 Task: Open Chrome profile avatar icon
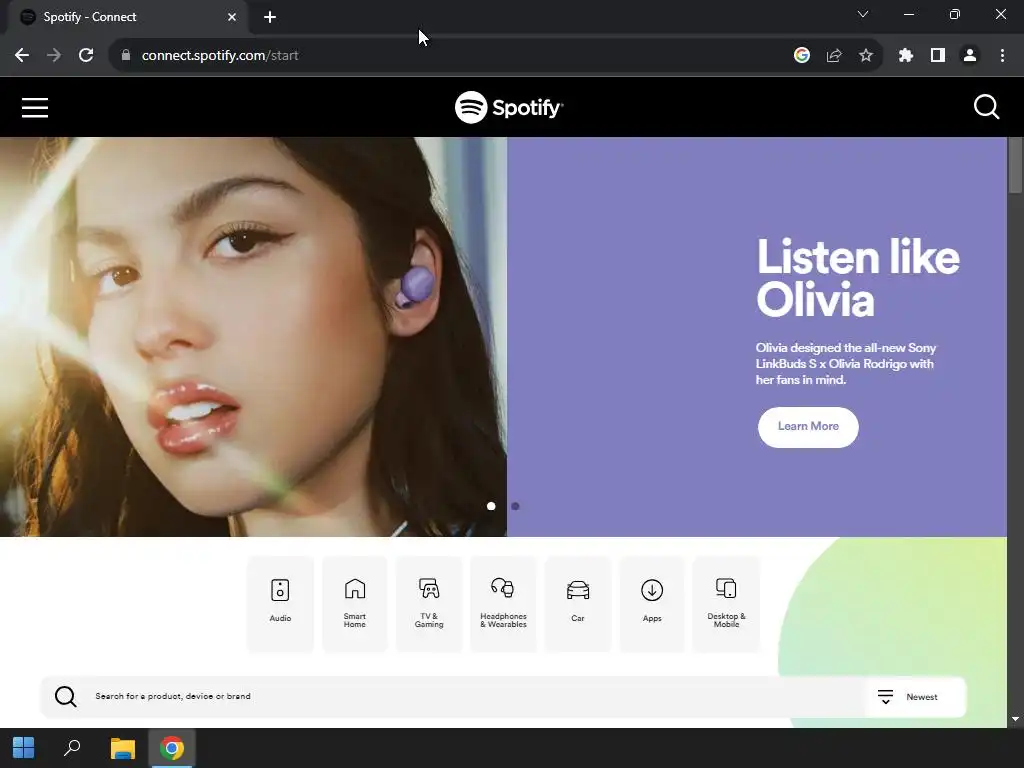(x=970, y=56)
